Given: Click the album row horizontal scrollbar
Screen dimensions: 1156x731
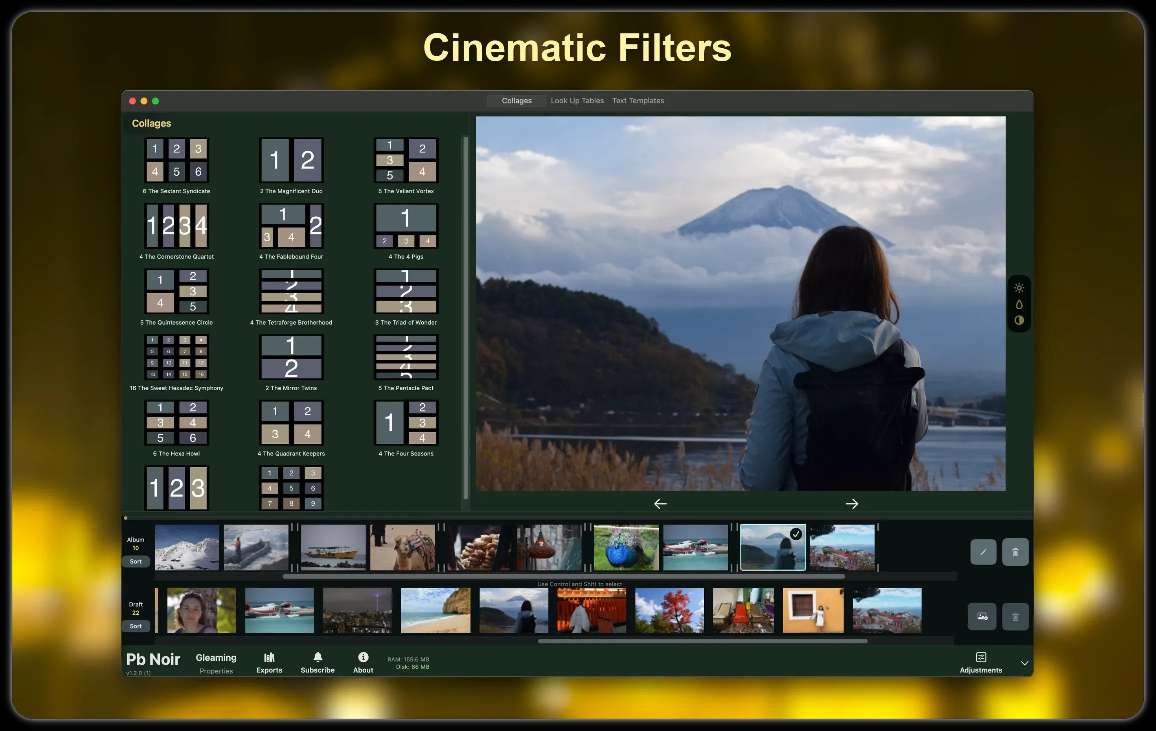Looking at the screenshot, I should 564,576.
